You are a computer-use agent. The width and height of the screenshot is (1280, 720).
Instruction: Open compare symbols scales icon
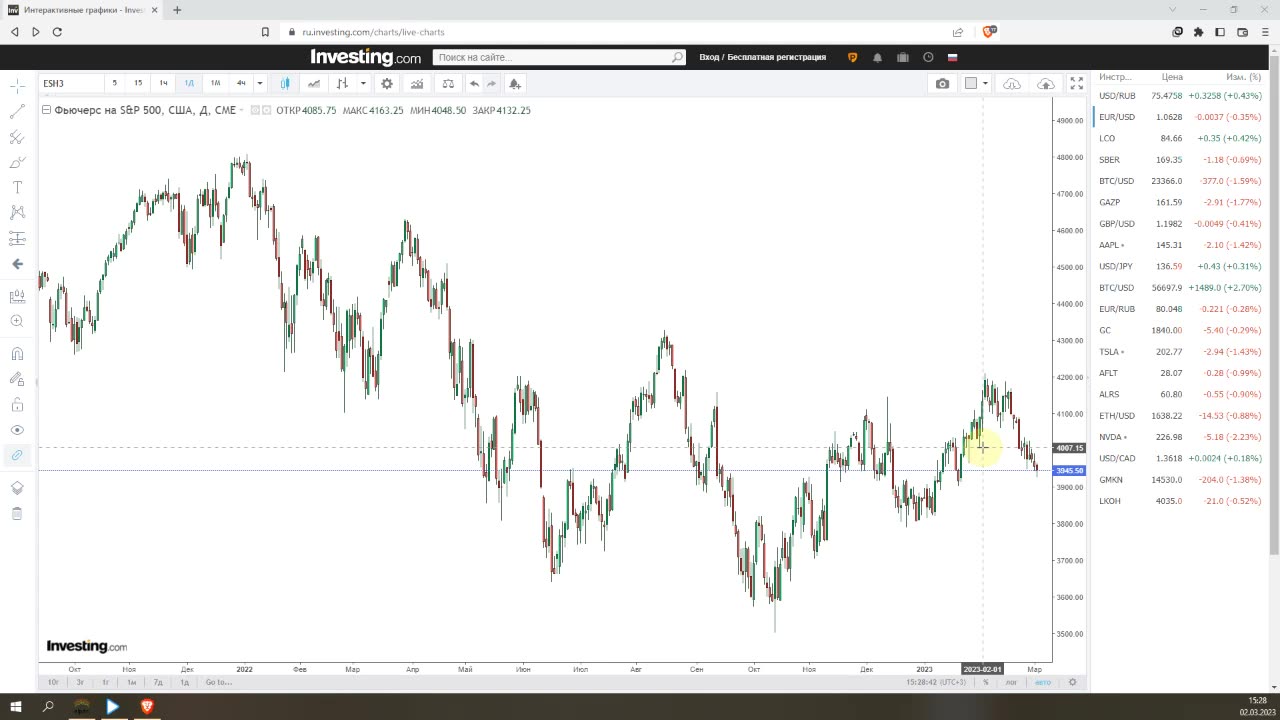[448, 84]
